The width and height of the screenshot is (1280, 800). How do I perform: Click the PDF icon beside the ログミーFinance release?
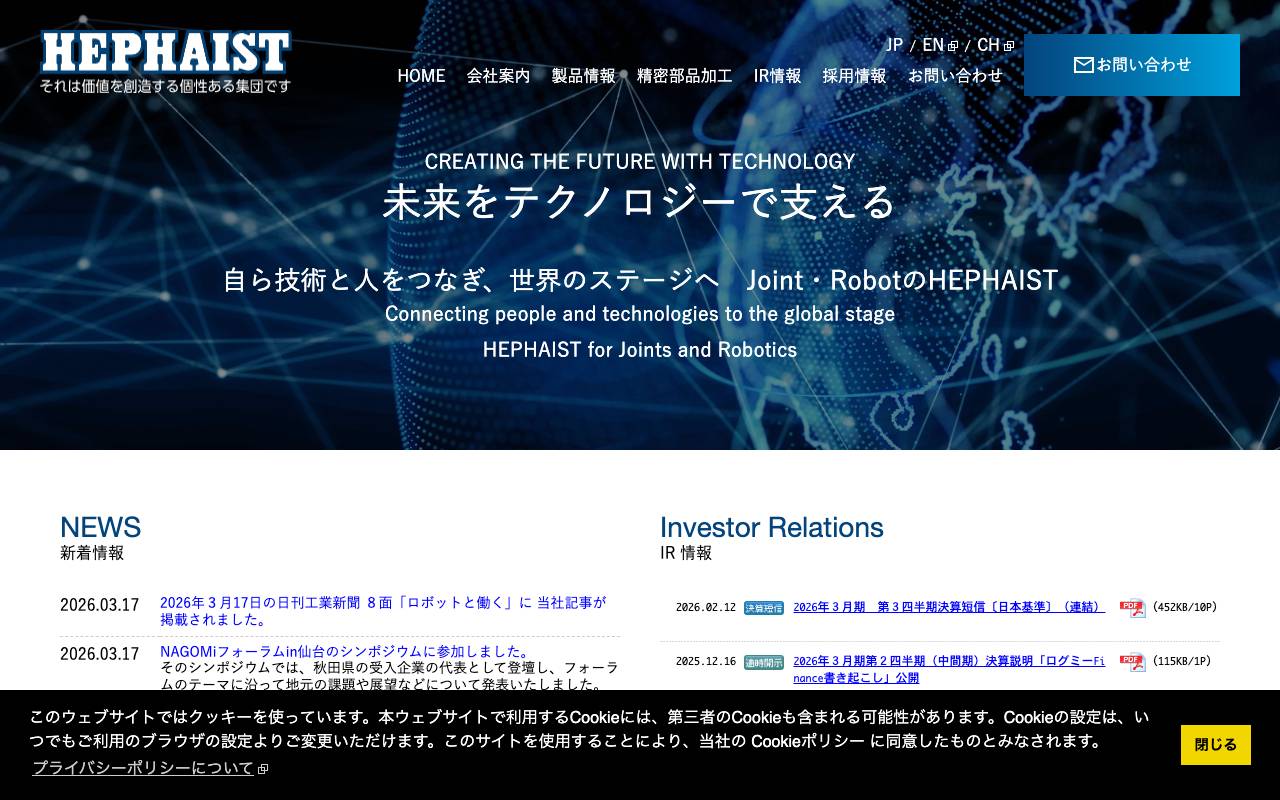click(x=1133, y=660)
